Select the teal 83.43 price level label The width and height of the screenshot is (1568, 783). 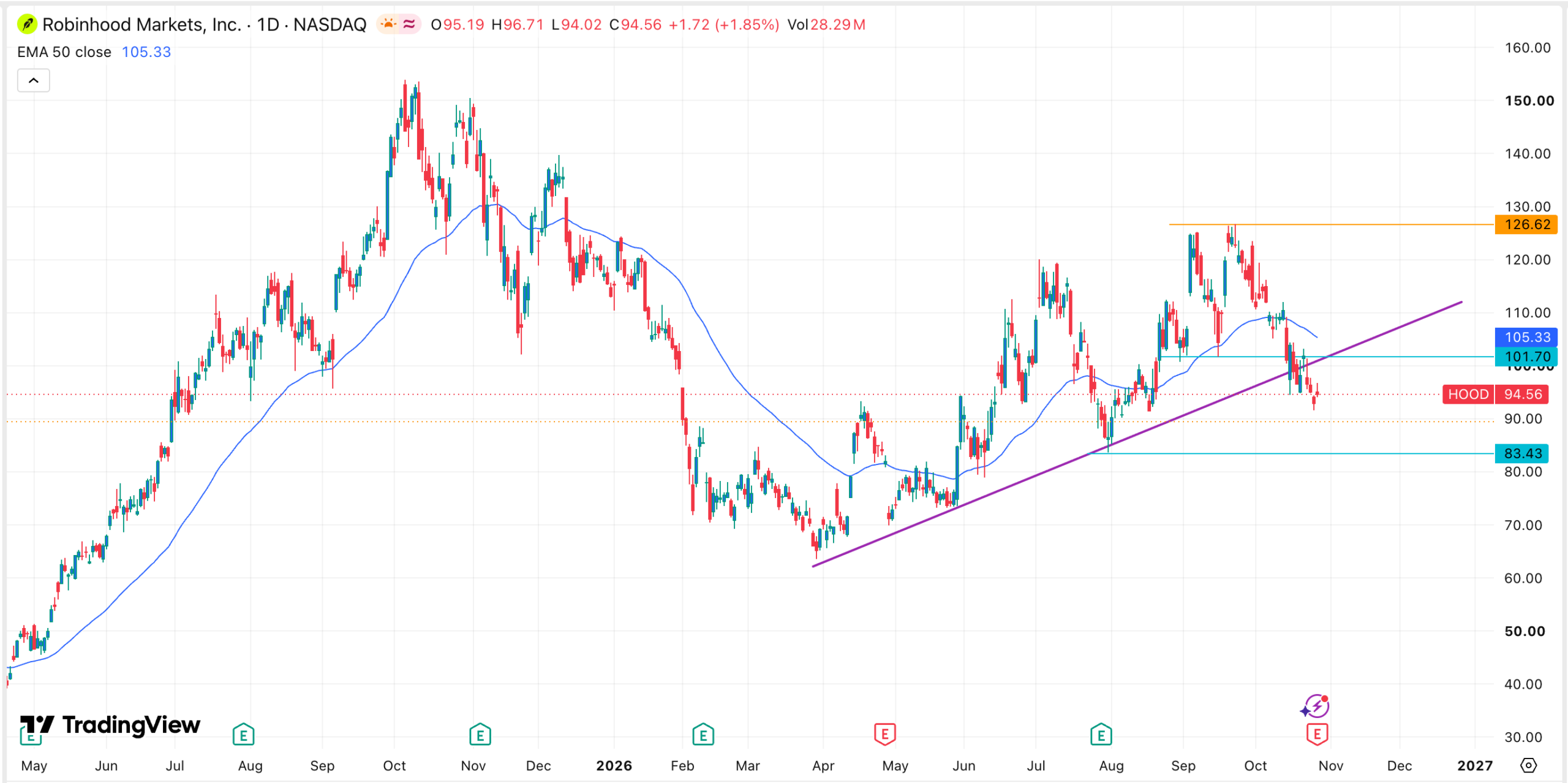(1522, 453)
